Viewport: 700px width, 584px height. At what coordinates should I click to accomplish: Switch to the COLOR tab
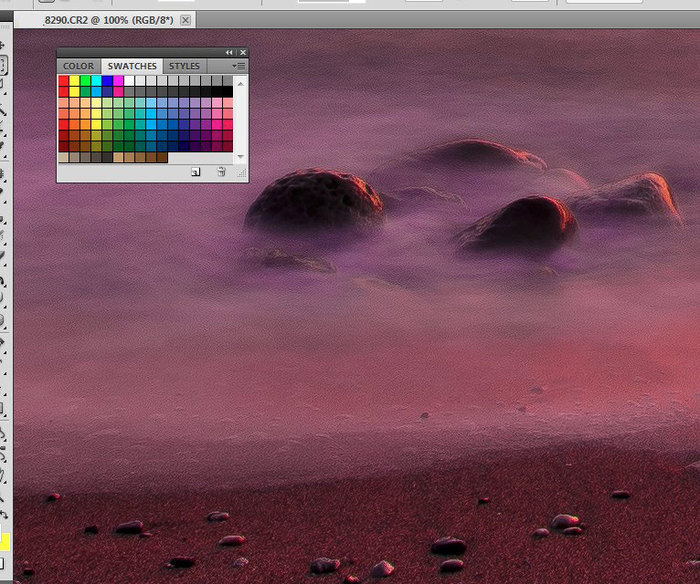(78, 66)
